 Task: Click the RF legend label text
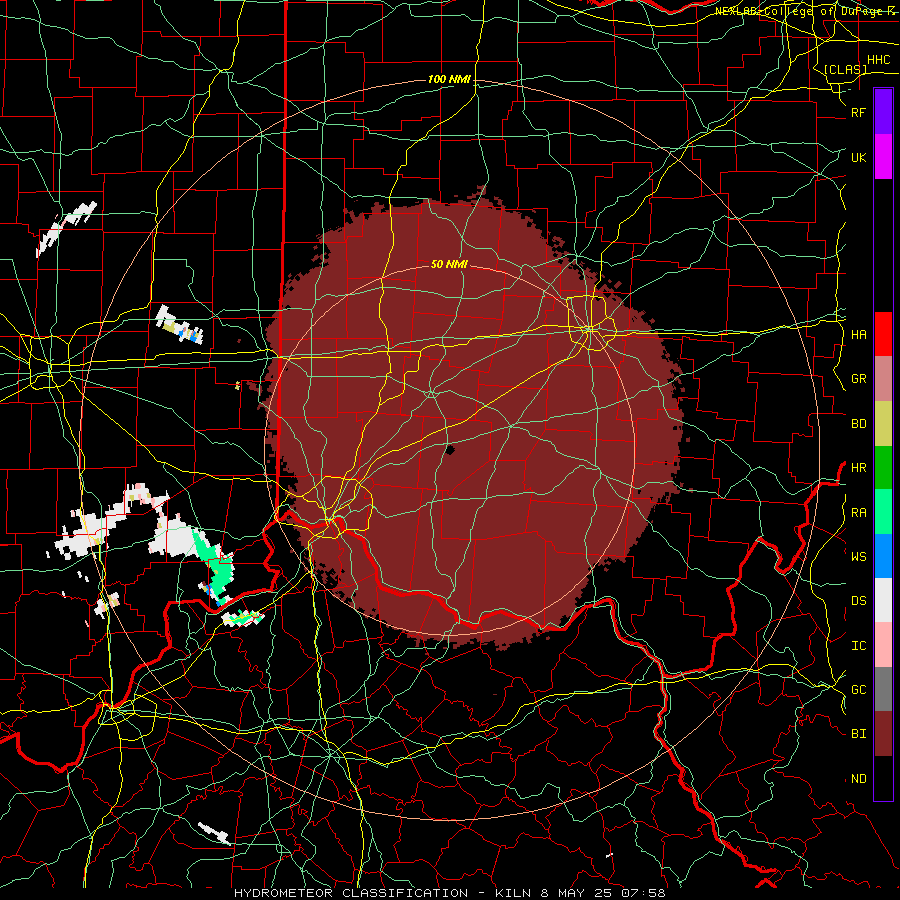[x=858, y=112]
